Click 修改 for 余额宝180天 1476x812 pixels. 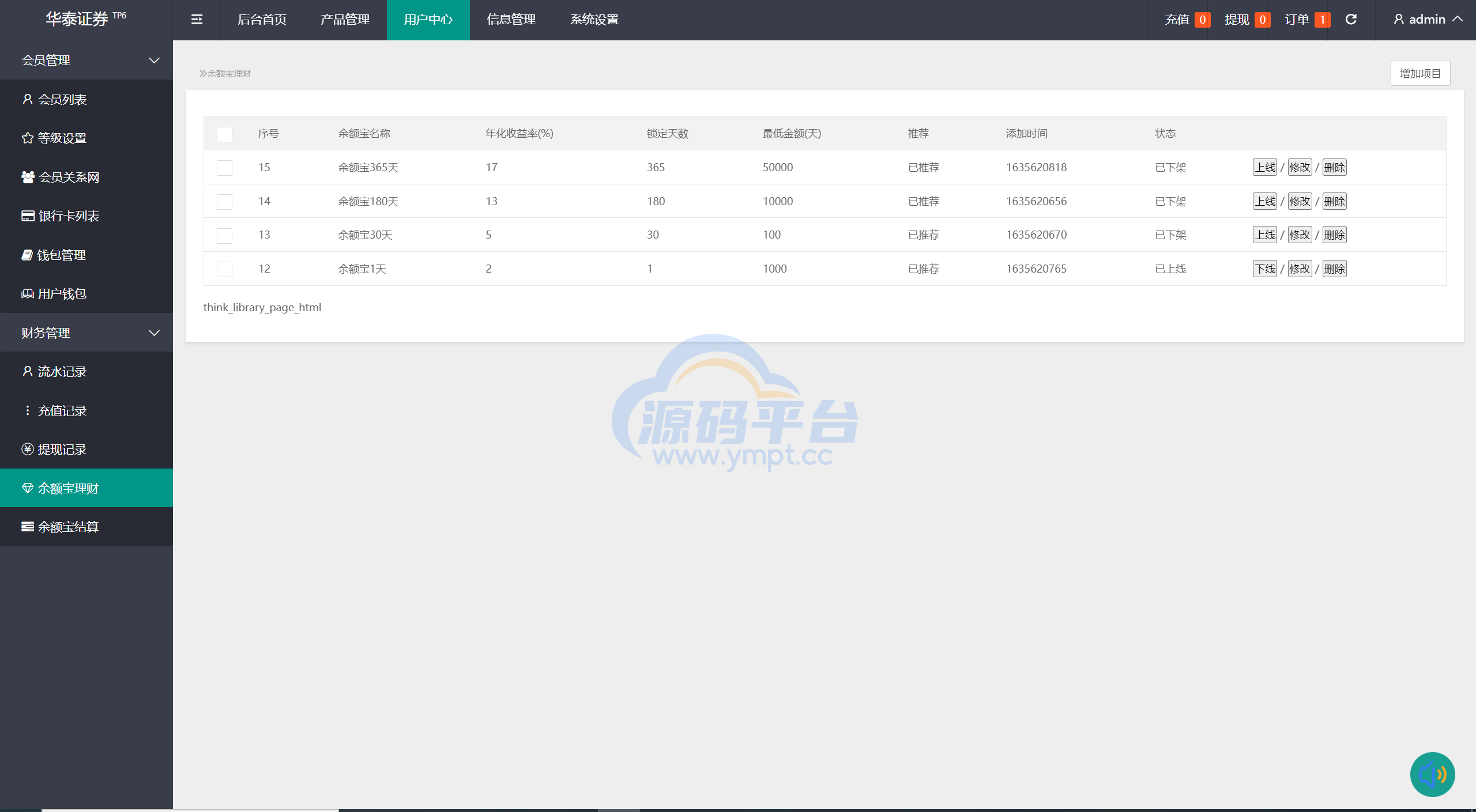click(1300, 201)
